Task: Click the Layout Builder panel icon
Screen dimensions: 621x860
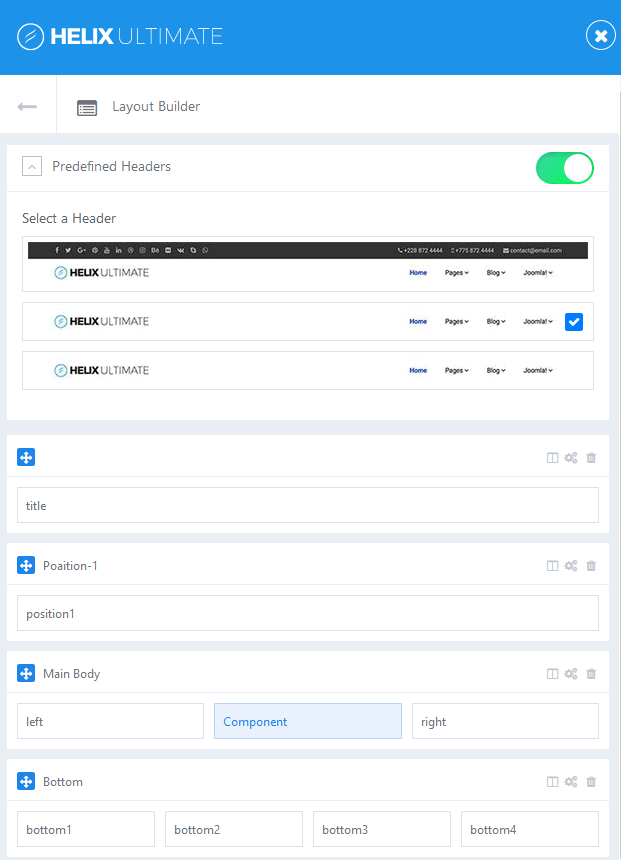Action: (87, 105)
